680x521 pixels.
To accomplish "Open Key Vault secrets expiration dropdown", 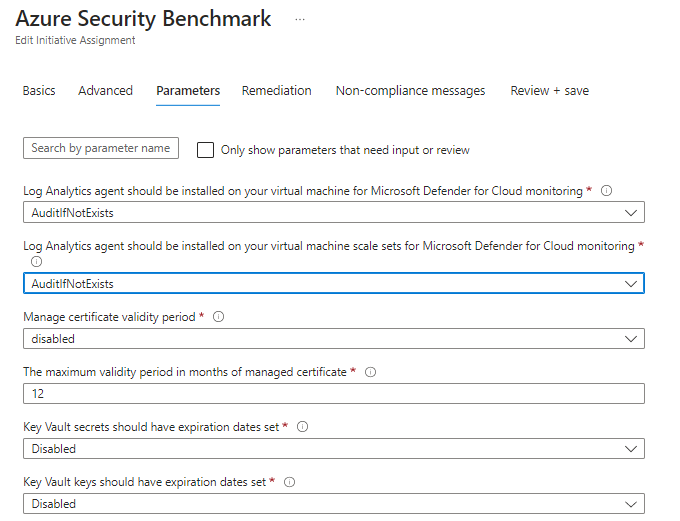I will coord(333,449).
